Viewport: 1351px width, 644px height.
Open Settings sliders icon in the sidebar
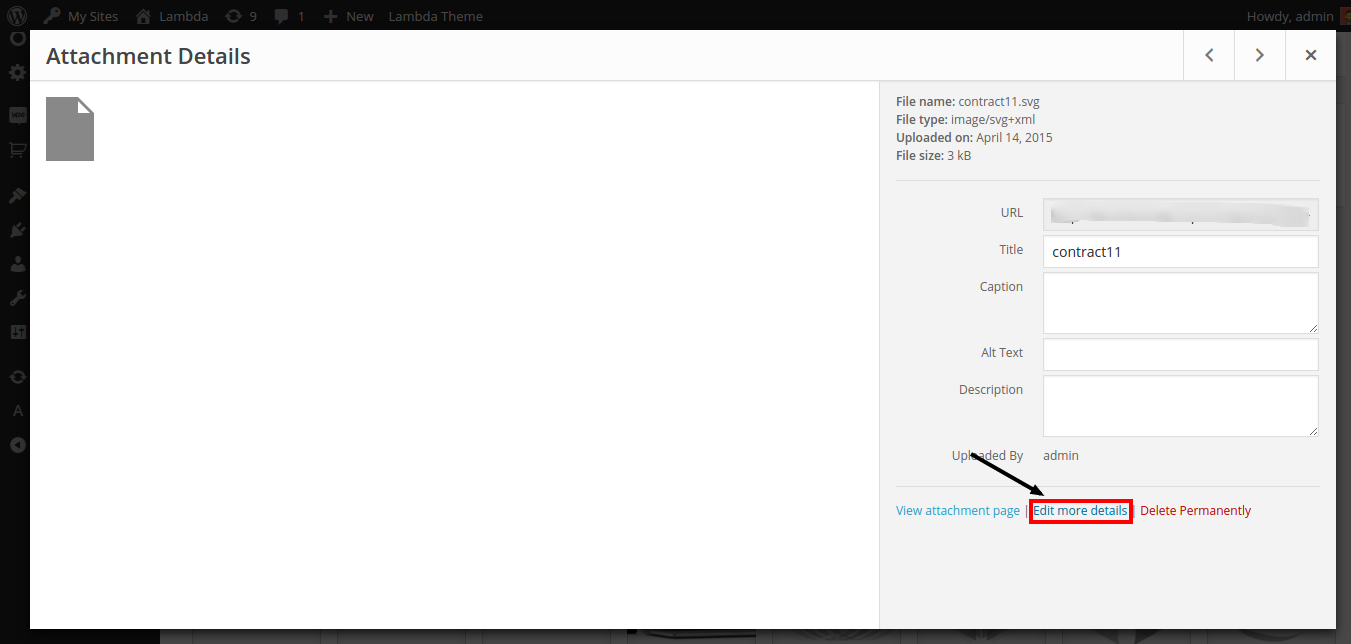pos(17,332)
